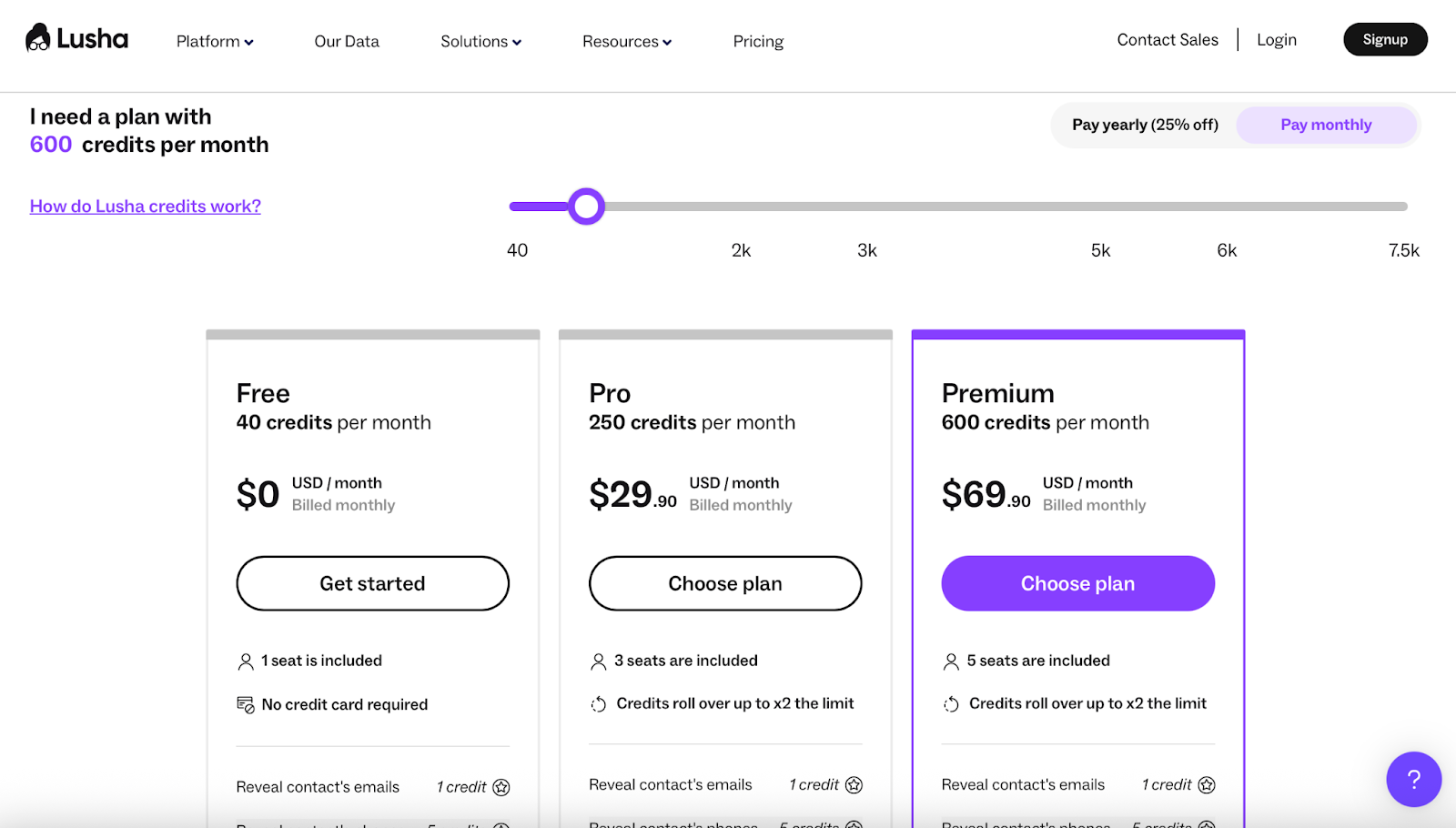Expand the Platform dropdown menu
The width and height of the screenshot is (1456, 828).
[214, 41]
